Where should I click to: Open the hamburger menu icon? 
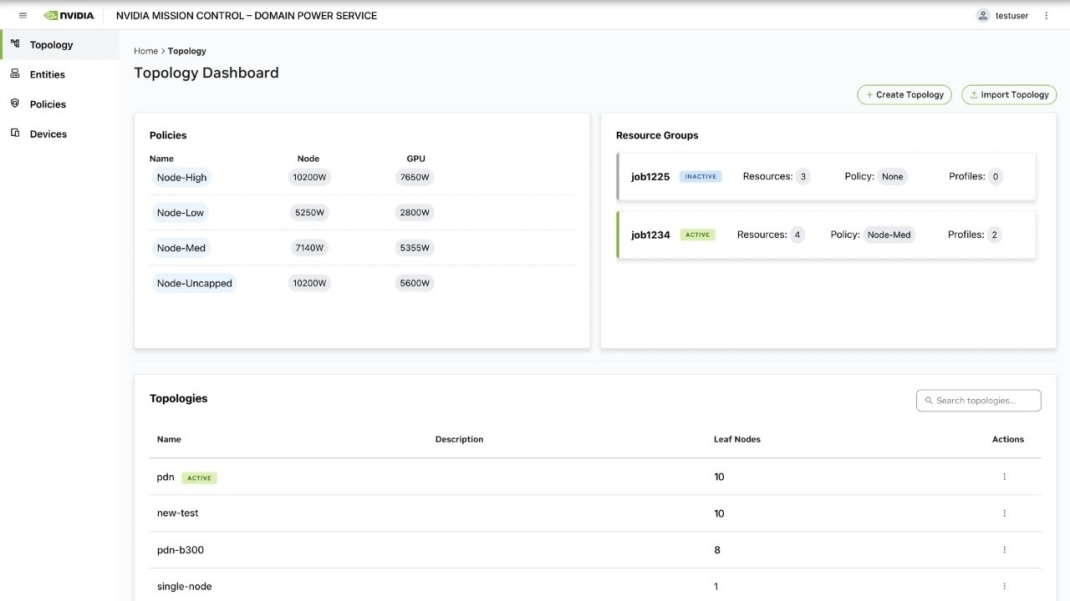click(21, 15)
